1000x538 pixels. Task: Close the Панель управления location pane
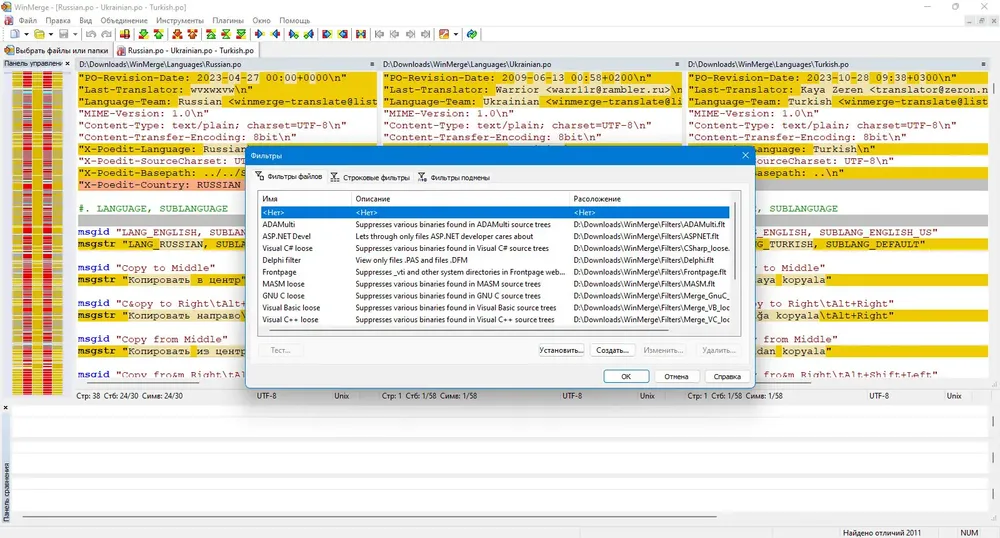tap(68, 64)
